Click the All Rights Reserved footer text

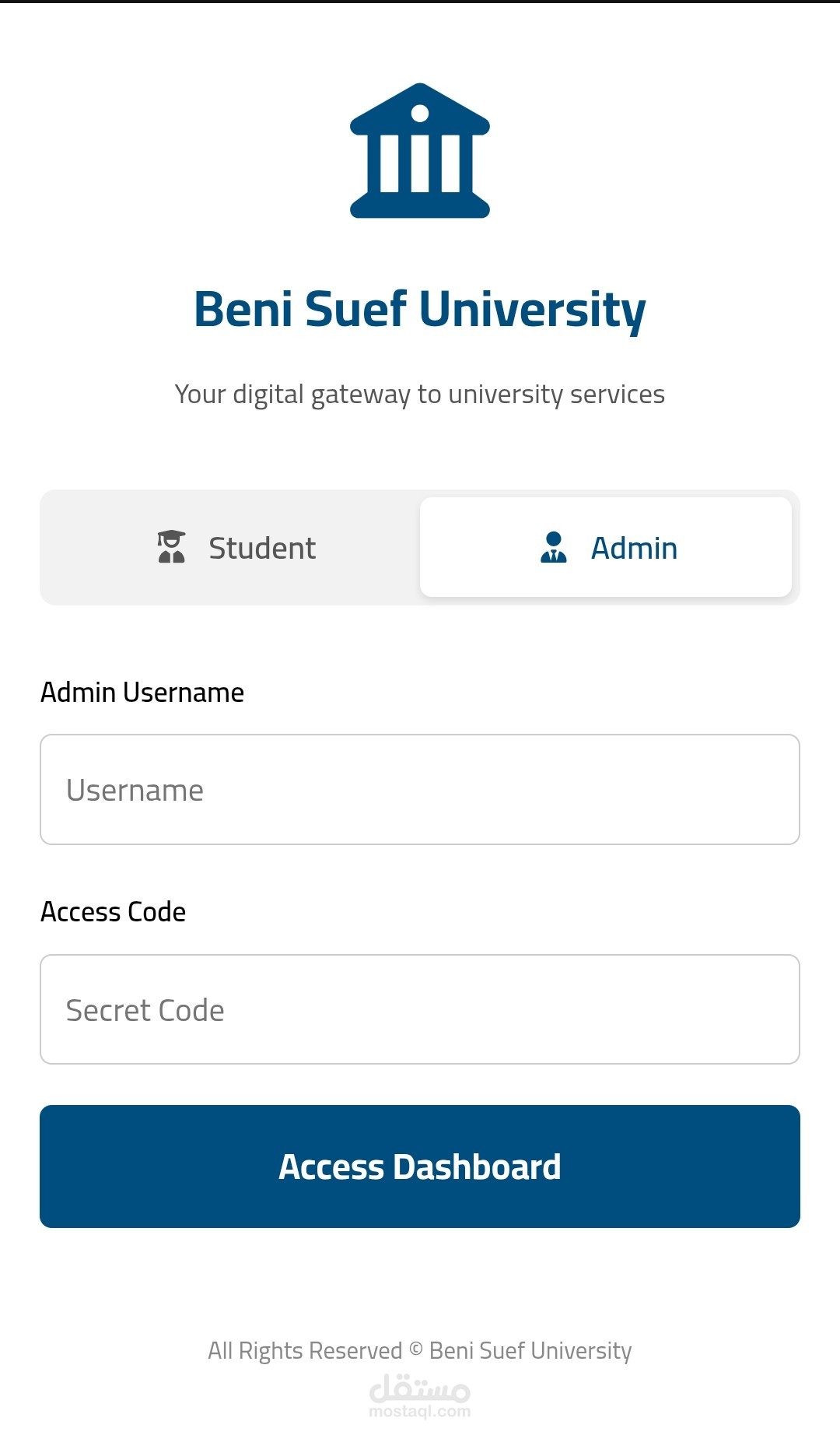pos(305,1351)
